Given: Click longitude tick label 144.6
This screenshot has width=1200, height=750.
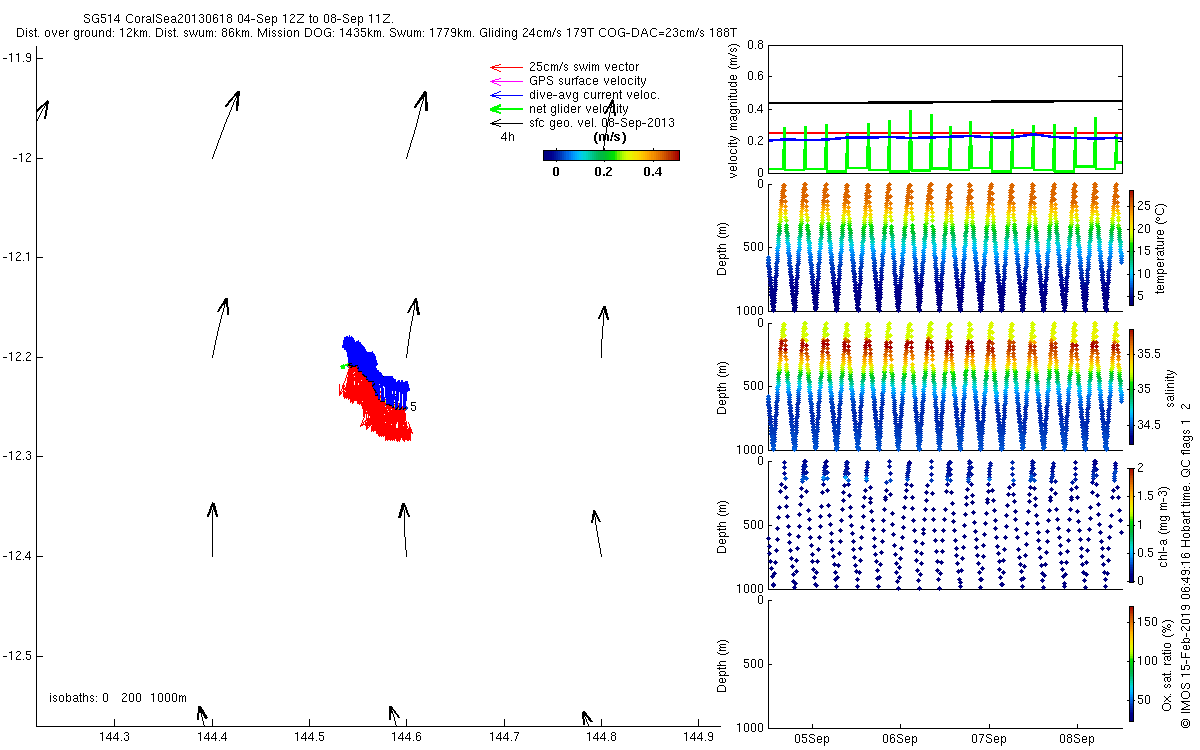Looking at the screenshot, I should pos(407,737).
